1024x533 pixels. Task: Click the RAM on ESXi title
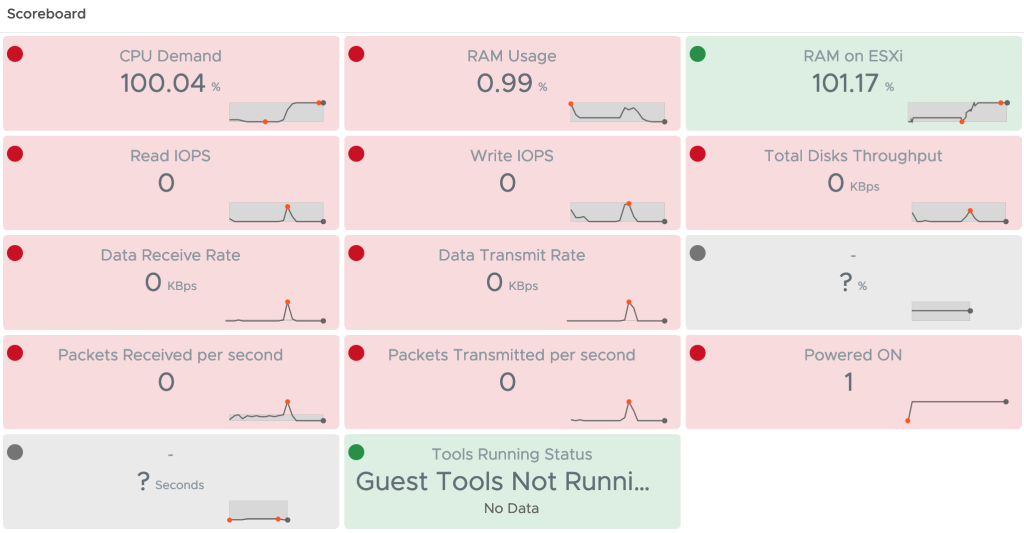[853, 56]
